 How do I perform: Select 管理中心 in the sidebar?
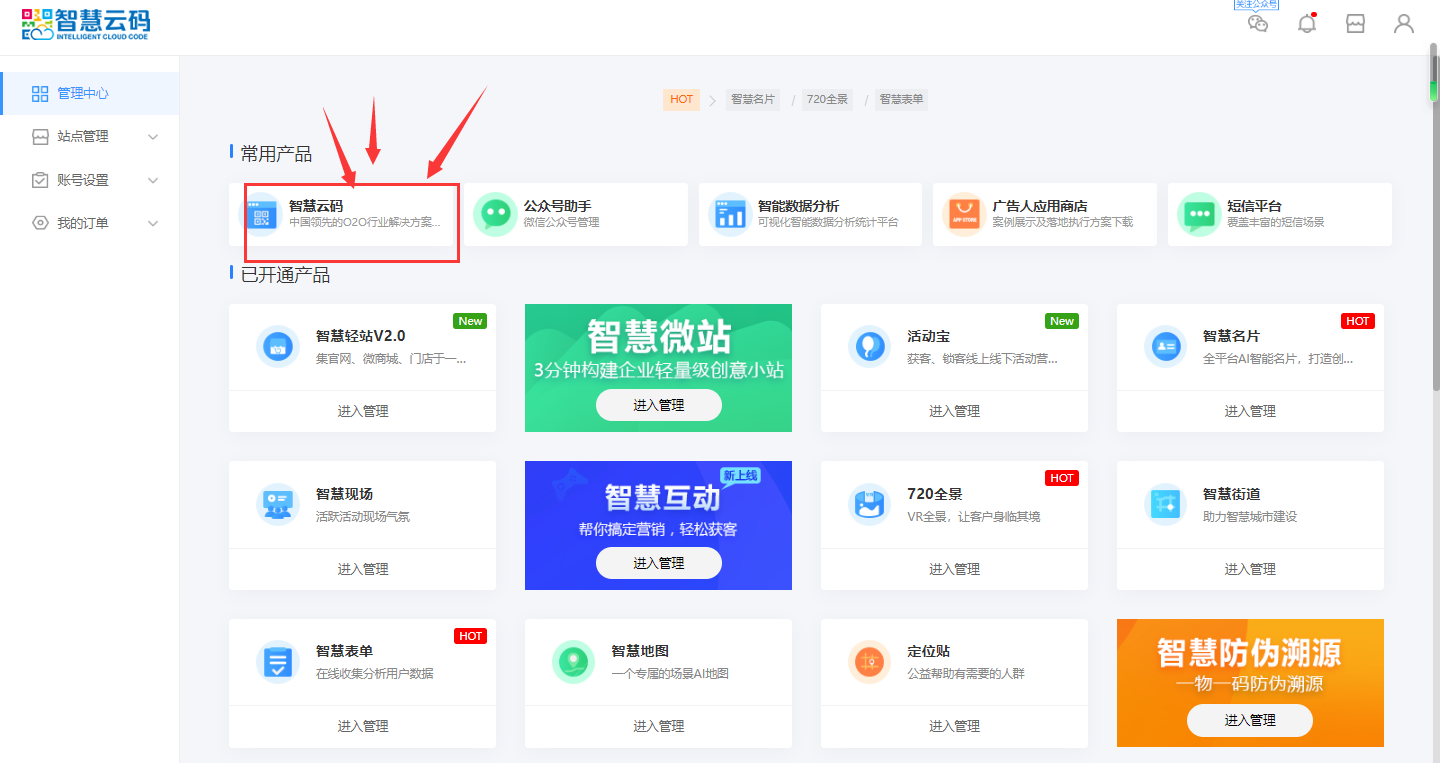point(83,93)
